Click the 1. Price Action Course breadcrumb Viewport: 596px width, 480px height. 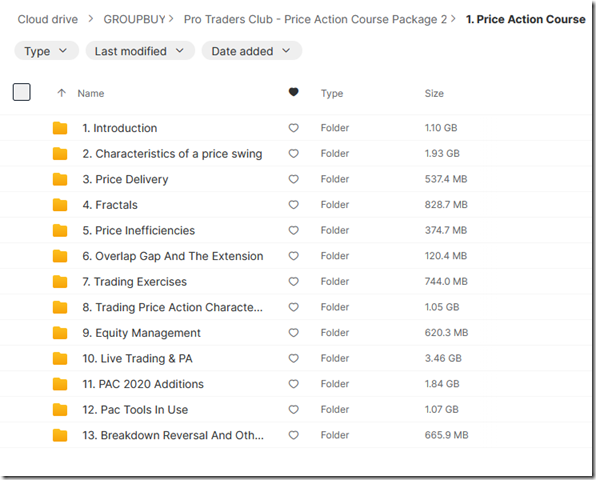pos(526,19)
